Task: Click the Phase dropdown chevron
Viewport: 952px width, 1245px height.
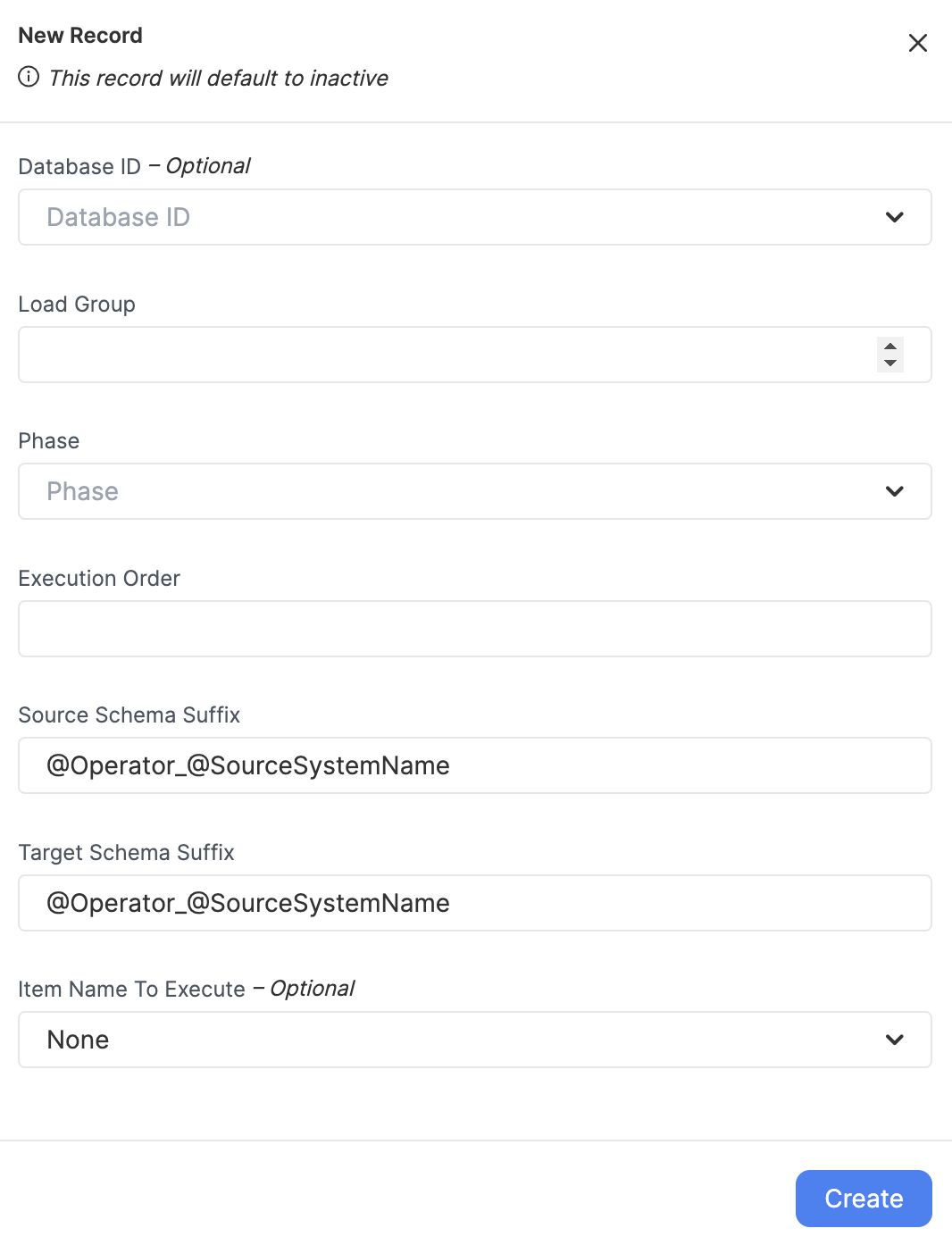Action: pos(894,491)
